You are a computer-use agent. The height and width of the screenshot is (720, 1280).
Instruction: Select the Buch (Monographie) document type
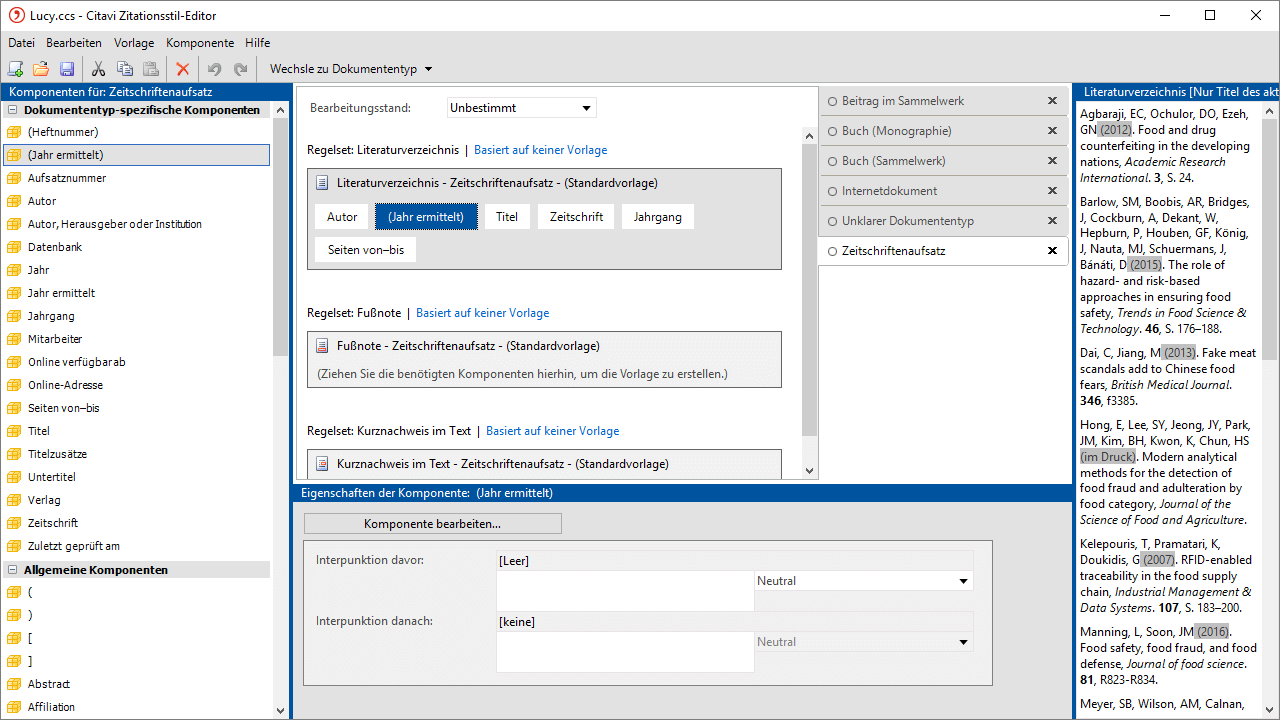click(896, 131)
